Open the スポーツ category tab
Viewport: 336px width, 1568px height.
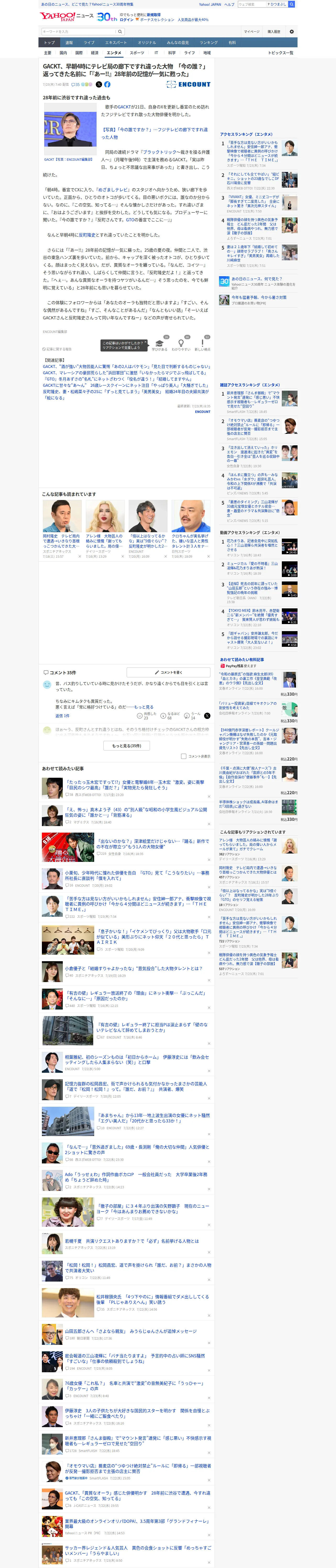point(137,53)
